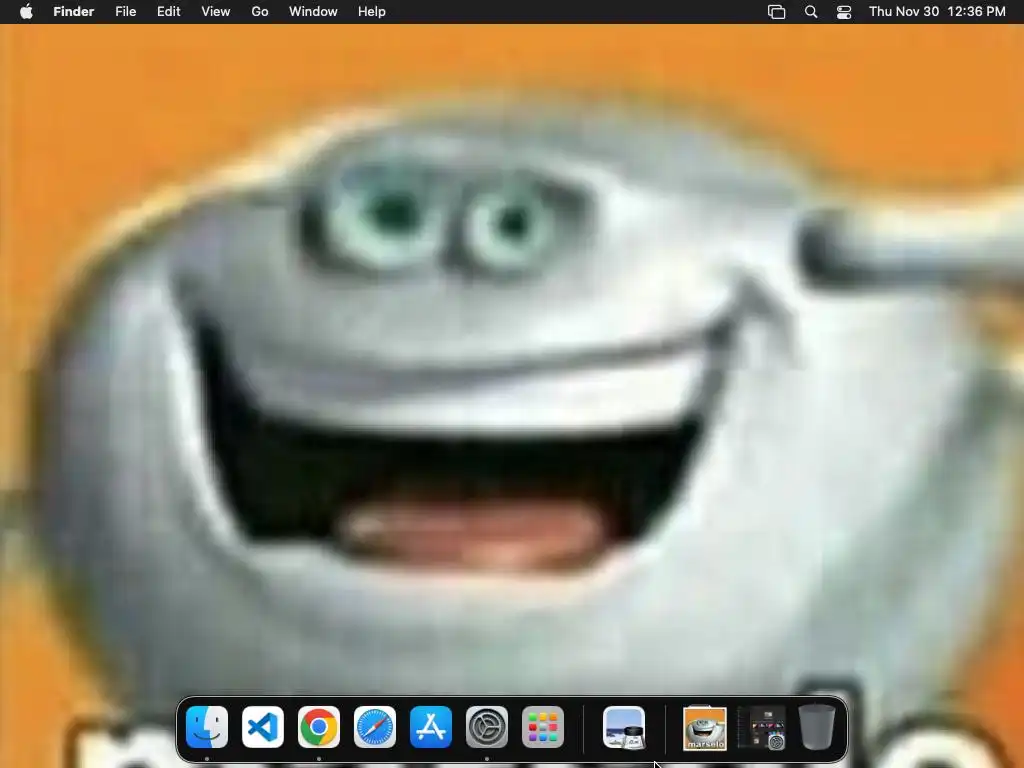1024x768 pixels.
Task: Open the Help menu
Action: 372,12
